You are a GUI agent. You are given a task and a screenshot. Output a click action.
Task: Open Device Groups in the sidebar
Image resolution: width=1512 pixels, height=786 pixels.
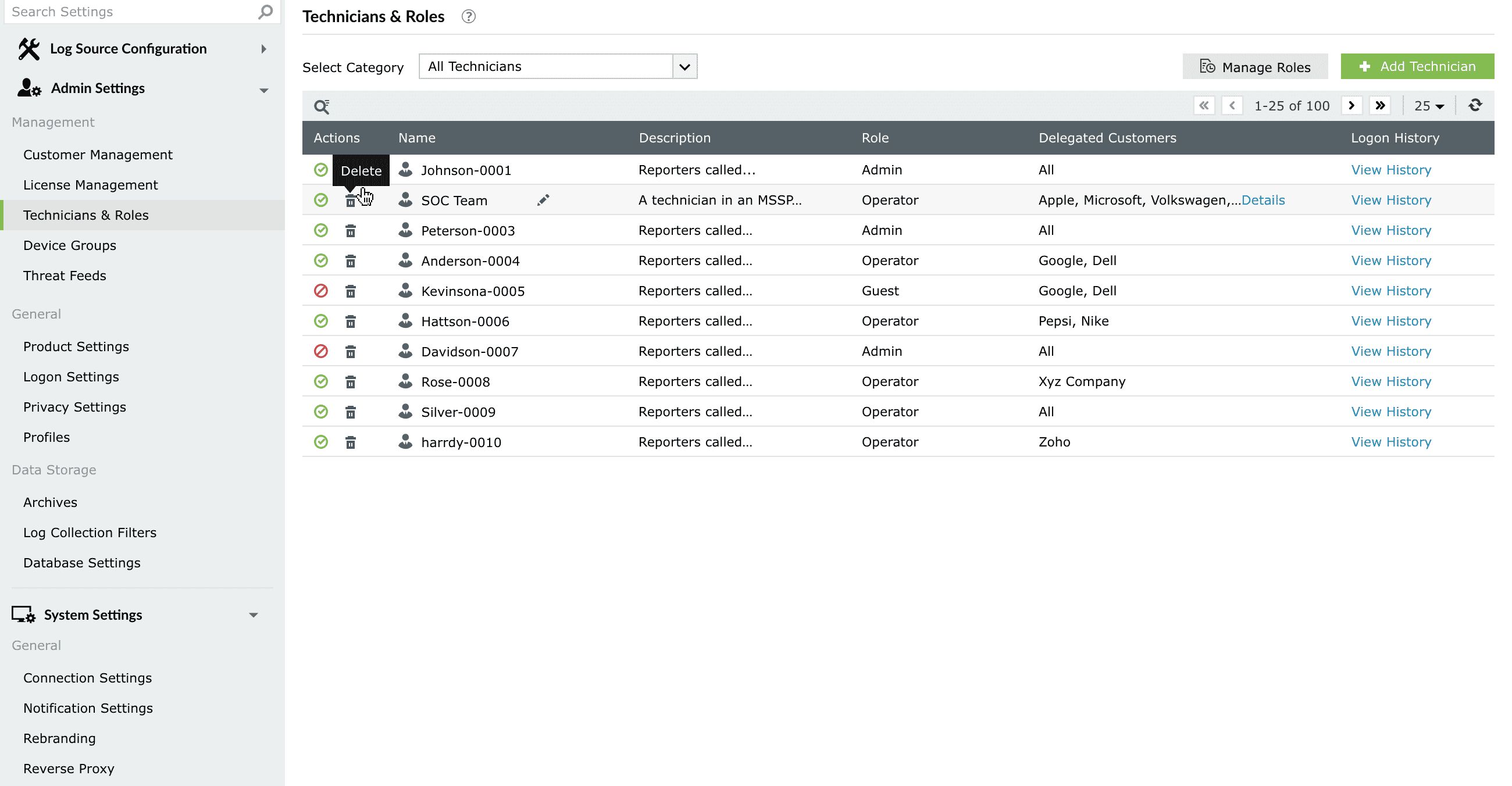point(70,246)
